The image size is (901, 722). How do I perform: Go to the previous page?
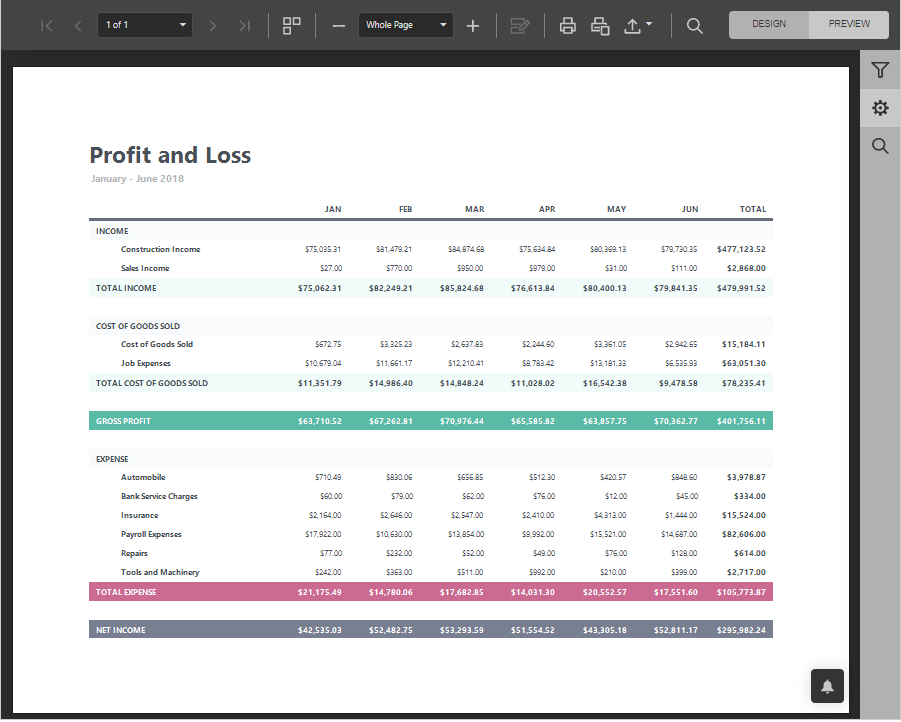point(78,25)
